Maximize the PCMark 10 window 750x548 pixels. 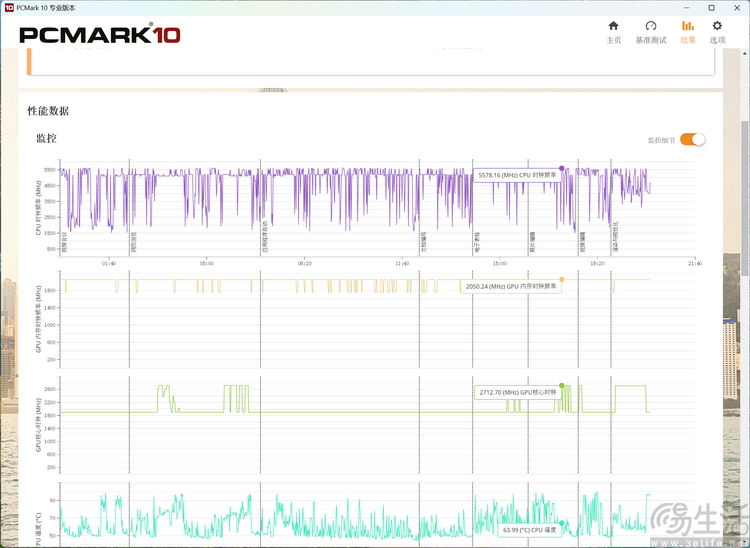click(712, 8)
